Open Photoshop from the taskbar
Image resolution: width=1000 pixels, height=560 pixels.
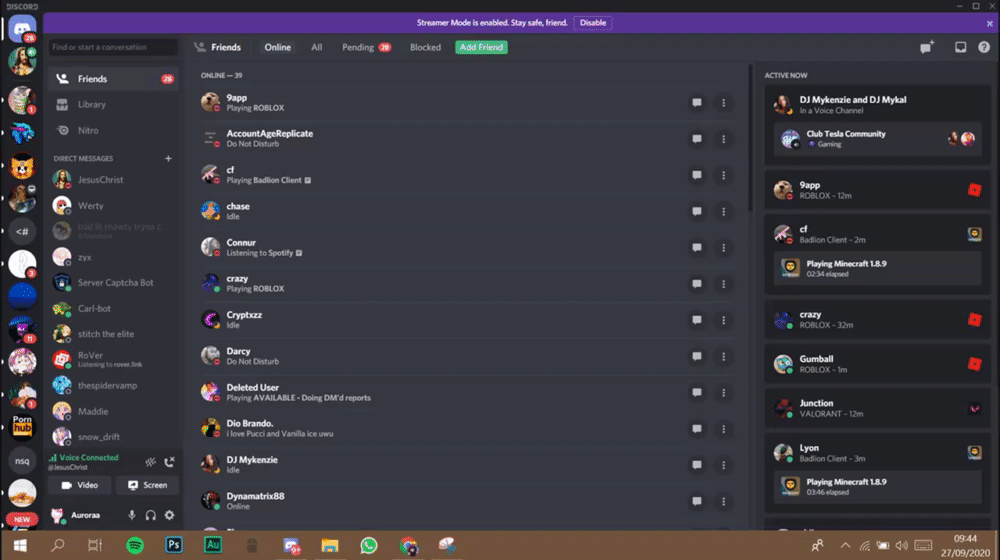click(x=173, y=545)
